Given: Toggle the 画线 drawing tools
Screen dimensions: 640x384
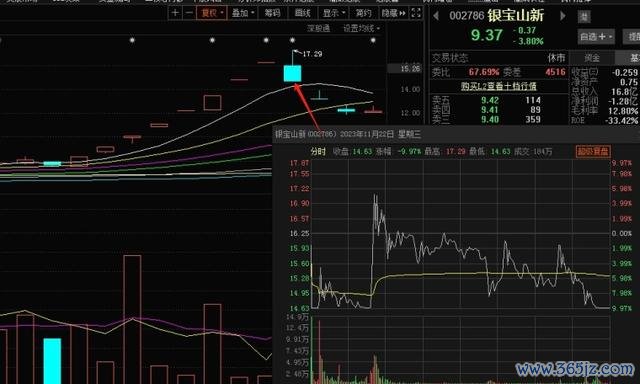Looking at the screenshot, I should click(302, 13).
